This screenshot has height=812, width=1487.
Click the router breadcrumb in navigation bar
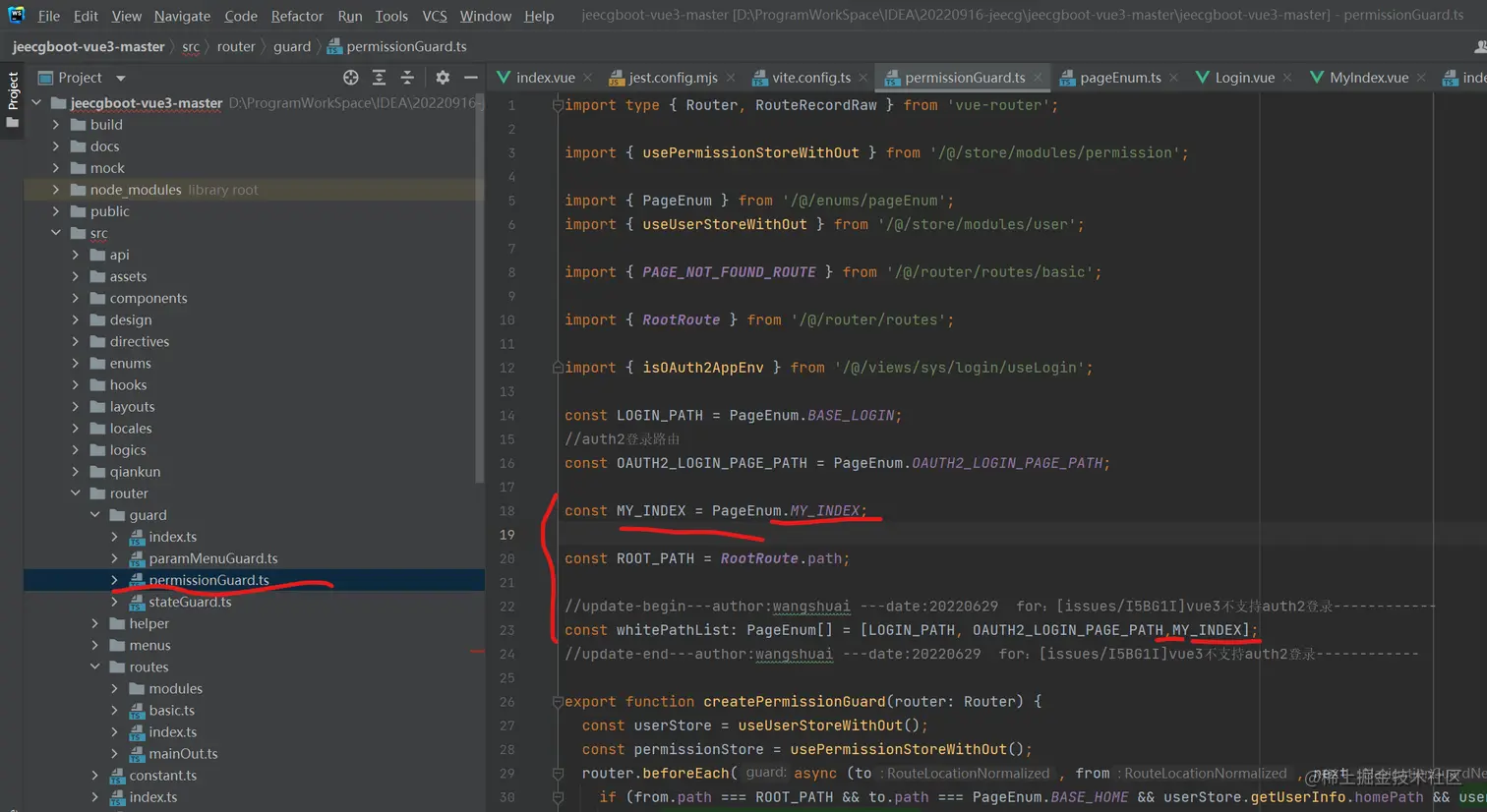coord(235,46)
